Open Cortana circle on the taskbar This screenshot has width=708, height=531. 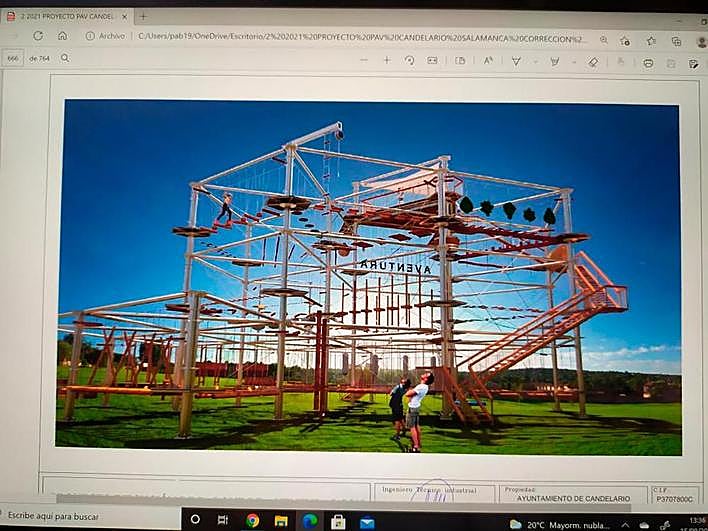tap(195, 519)
